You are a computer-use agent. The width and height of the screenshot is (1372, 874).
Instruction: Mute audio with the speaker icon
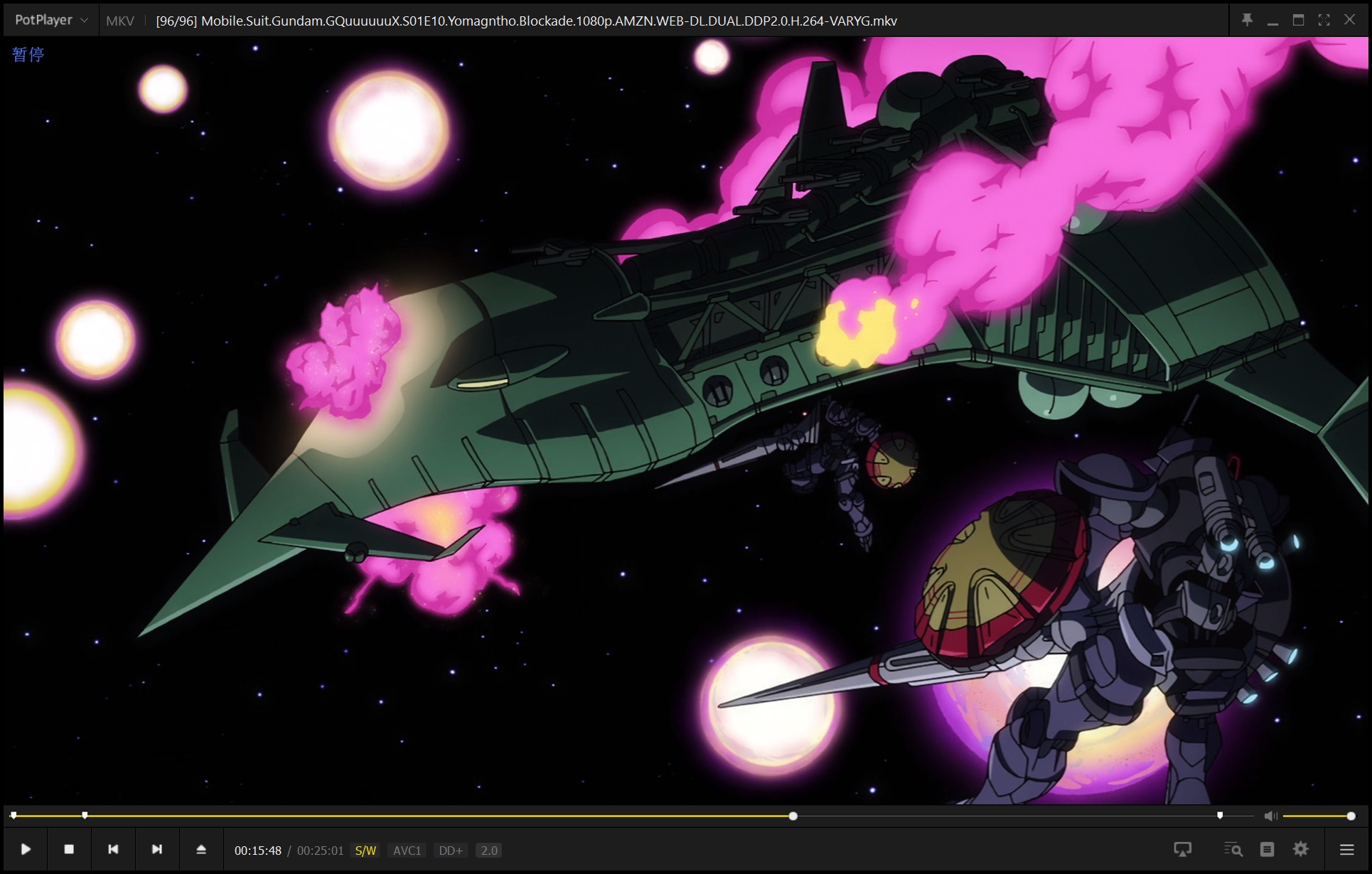[1270, 816]
